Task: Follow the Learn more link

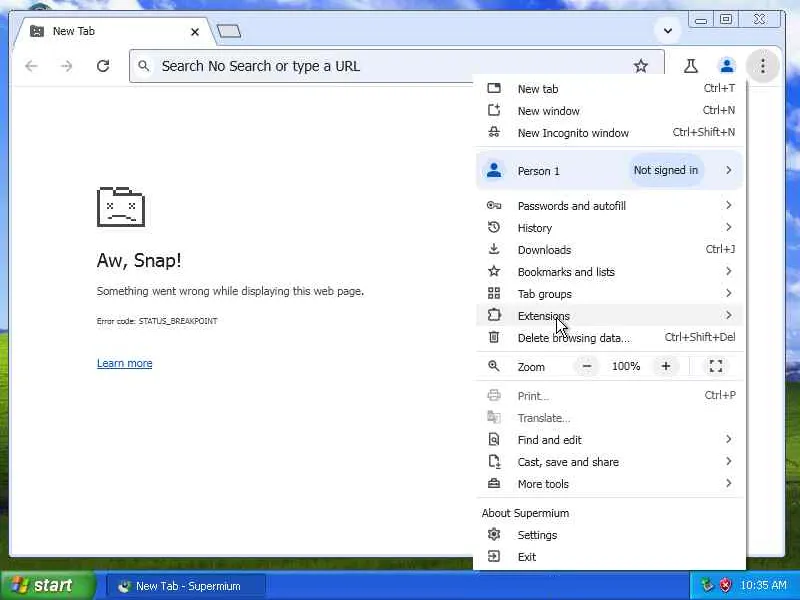Action: pos(124,363)
